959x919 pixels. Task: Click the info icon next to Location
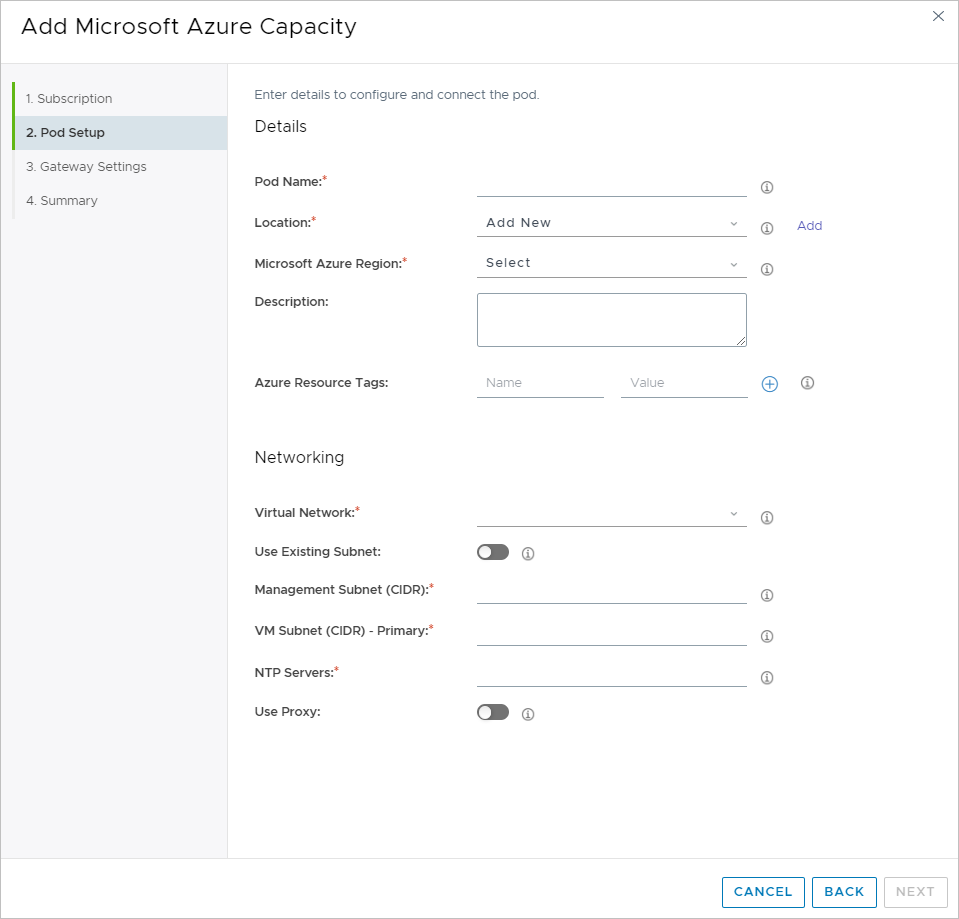[x=767, y=228]
